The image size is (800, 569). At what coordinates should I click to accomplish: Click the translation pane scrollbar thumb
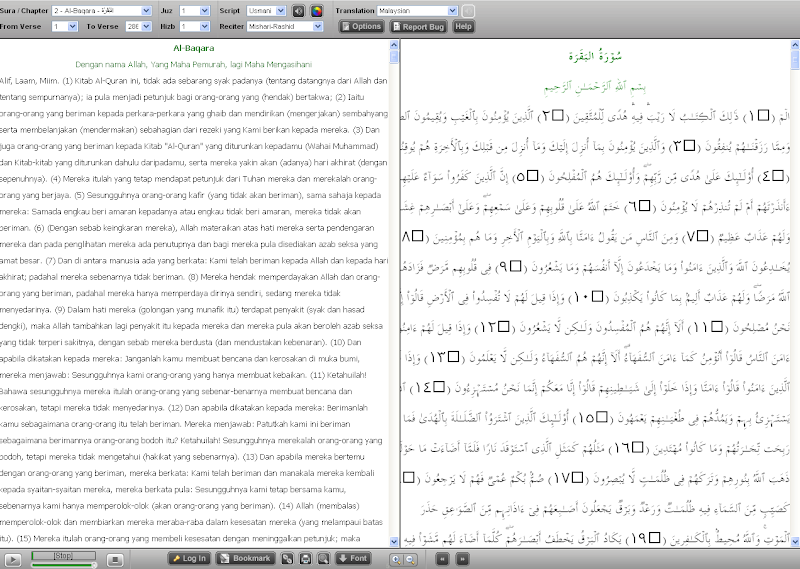pos(394,56)
